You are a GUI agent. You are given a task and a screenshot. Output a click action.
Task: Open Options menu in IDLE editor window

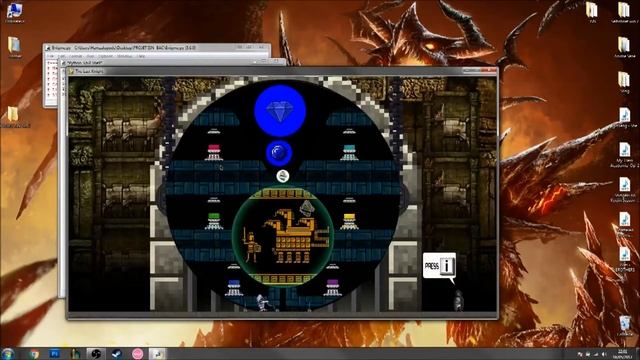point(105,56)
